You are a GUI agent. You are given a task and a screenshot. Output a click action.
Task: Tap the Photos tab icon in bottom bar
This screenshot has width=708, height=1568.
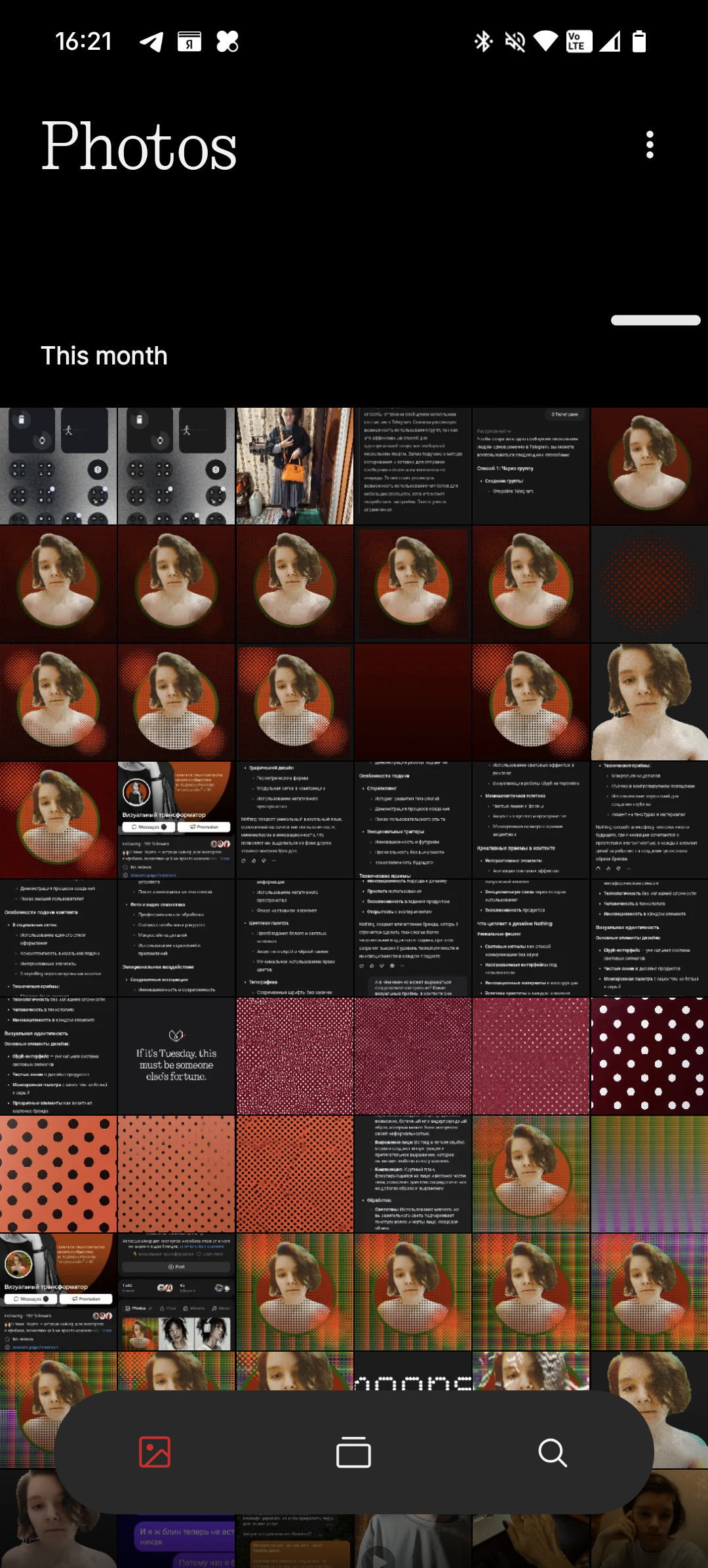(155, 1452)
